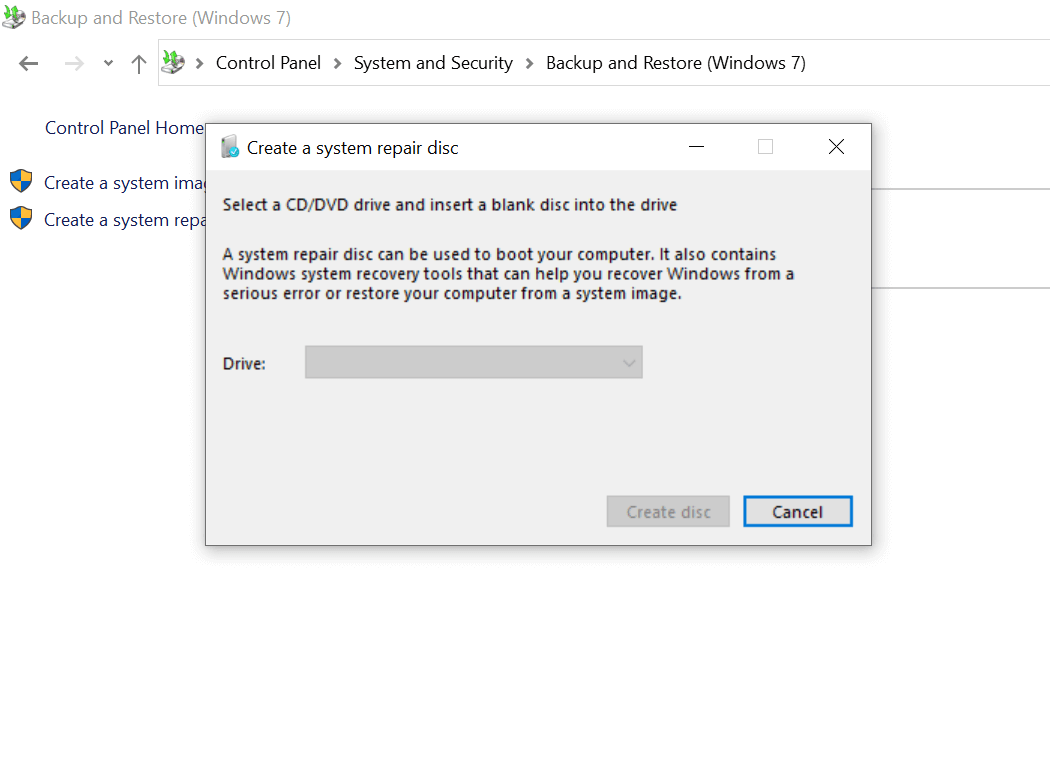
Task: Click the Backup and Restore title bar icon
Action: [x=14, y=17]
